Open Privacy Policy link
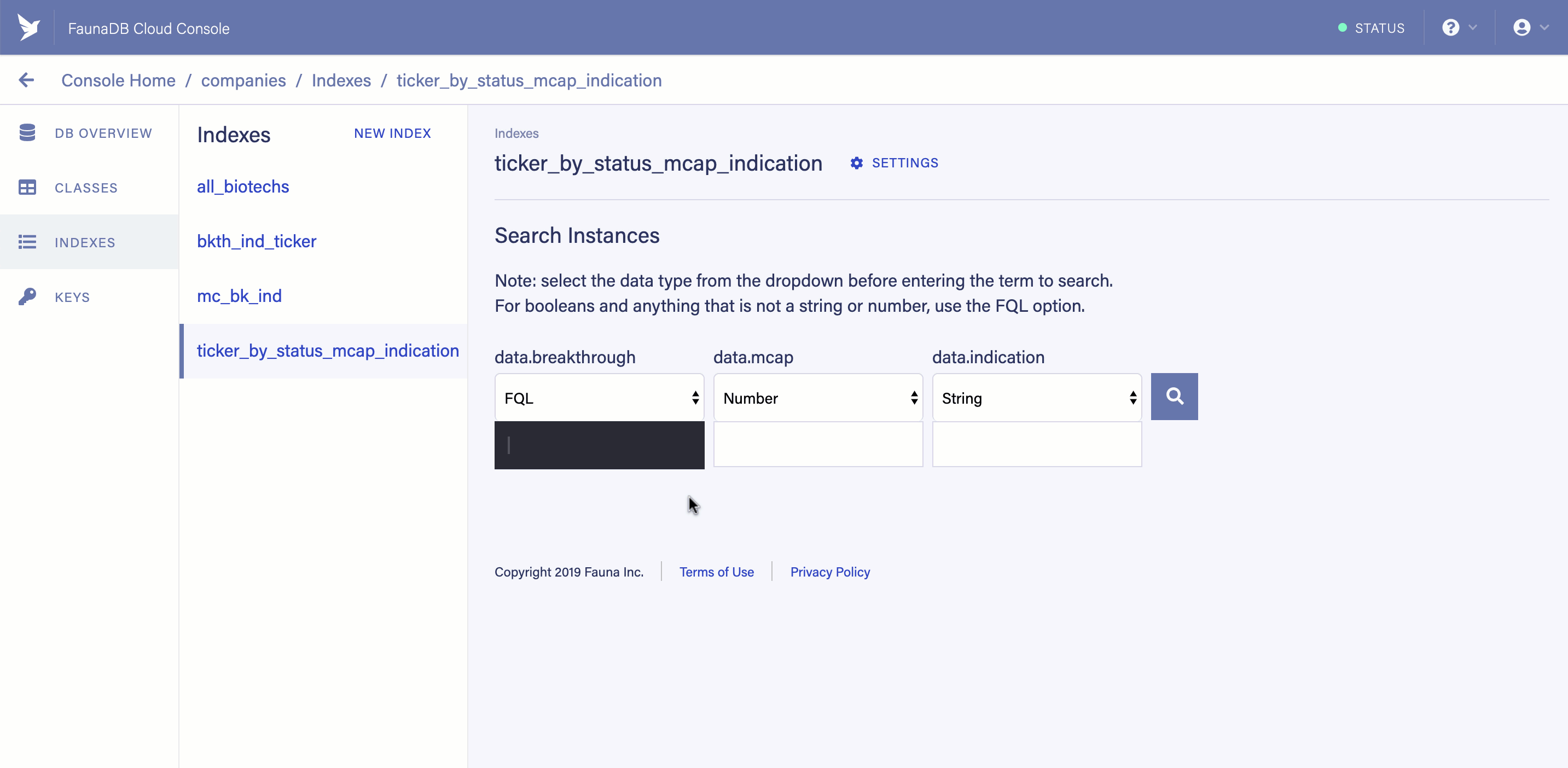 [831, 572]
